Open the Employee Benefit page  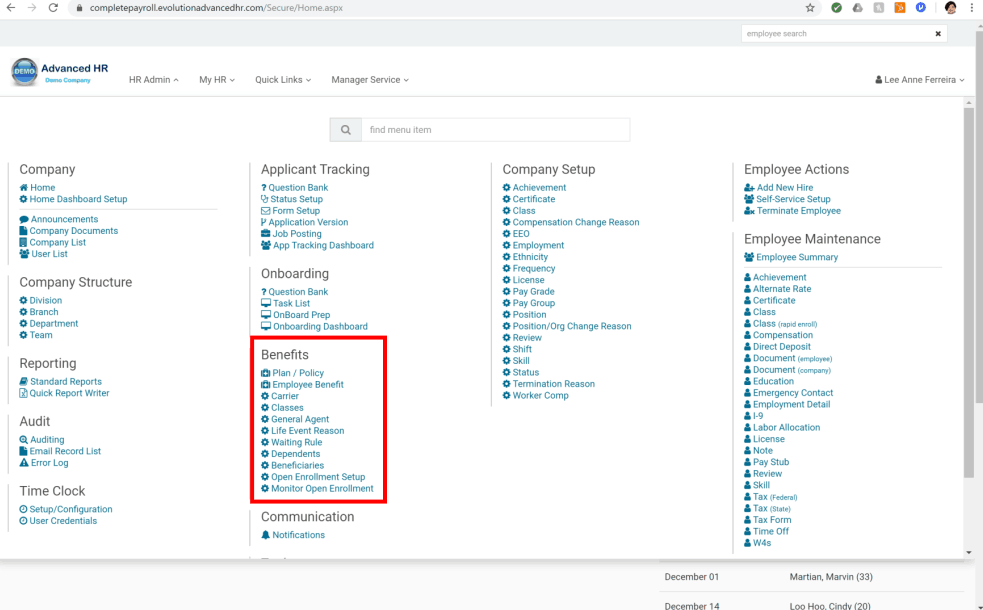click(308, 384)
